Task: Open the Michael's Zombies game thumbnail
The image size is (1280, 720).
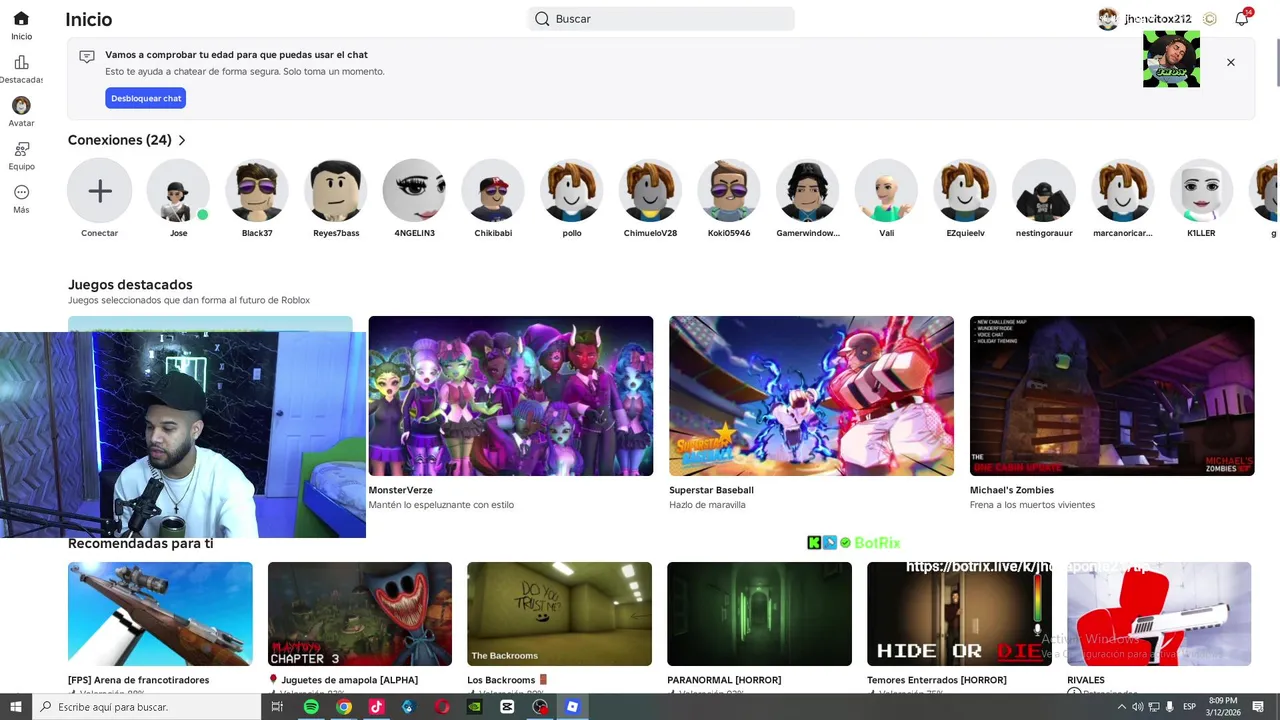Action: pyautogui.click(x=1112, y=396)
